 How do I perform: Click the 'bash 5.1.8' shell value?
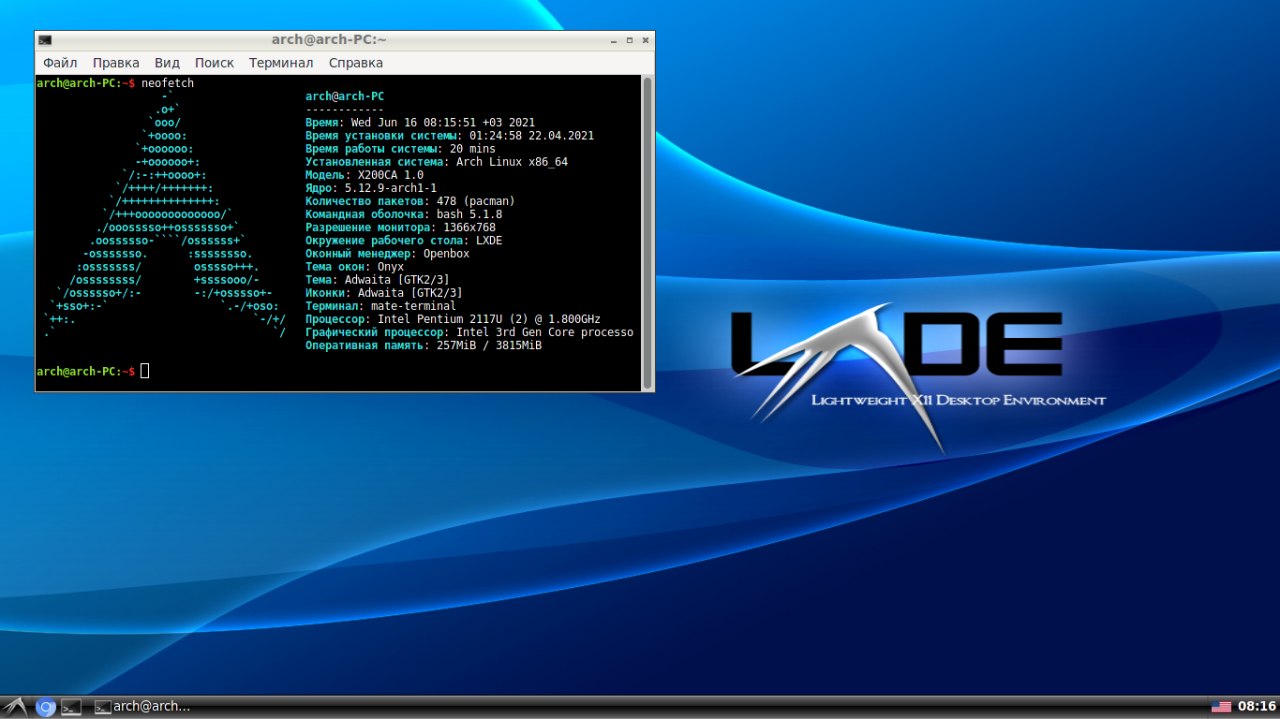coord(469,214)
